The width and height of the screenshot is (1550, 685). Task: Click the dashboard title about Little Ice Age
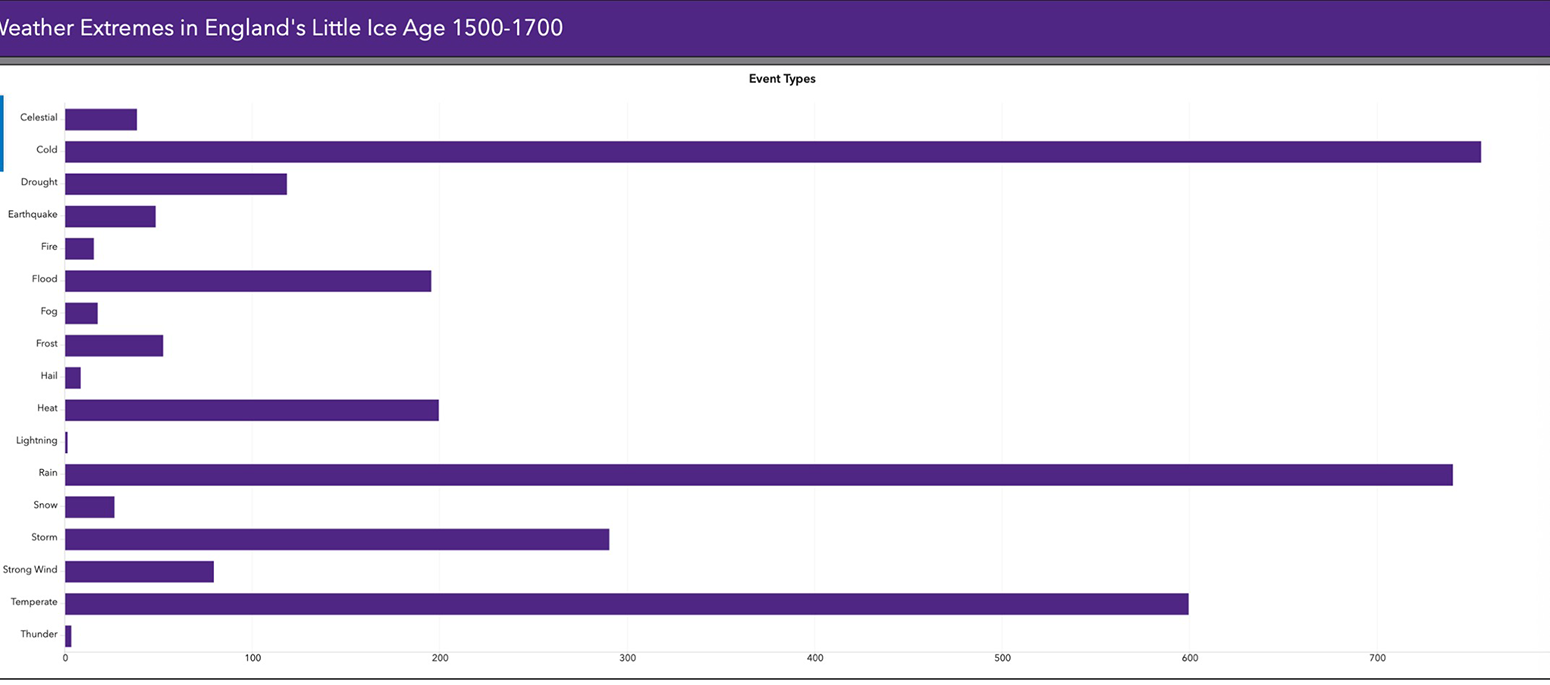tap(281, 28)
